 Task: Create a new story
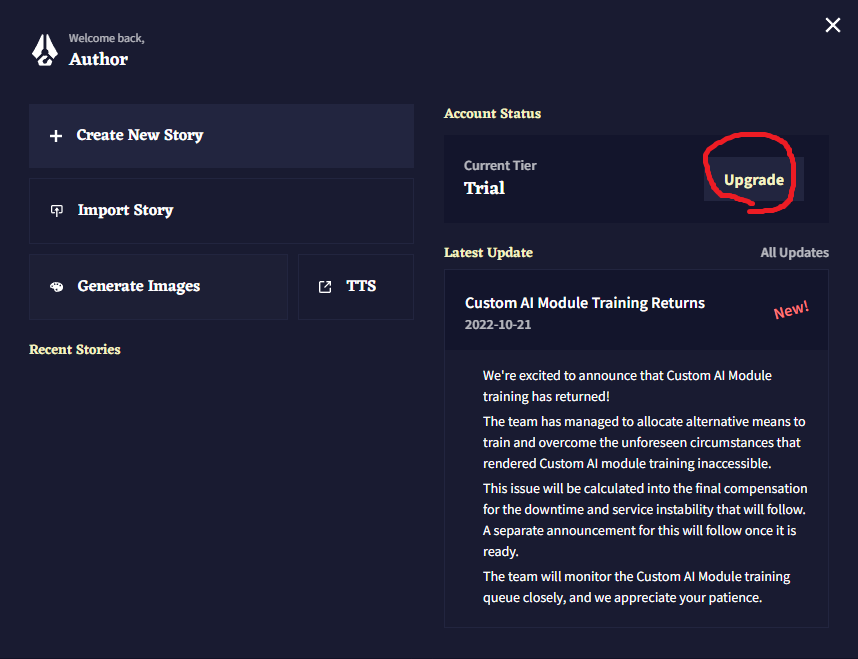(221, 136)
